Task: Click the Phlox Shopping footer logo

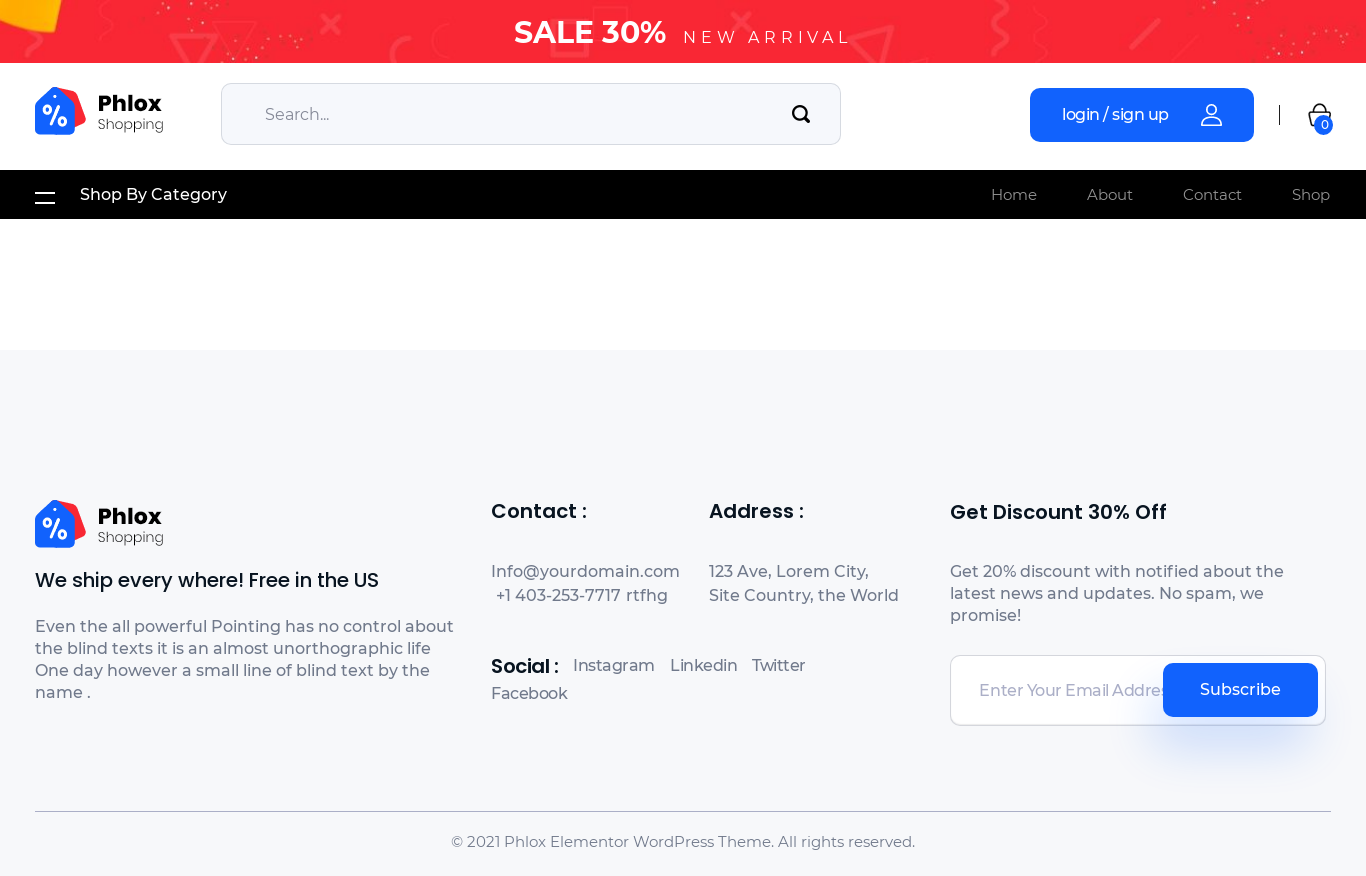Action: 99,524
